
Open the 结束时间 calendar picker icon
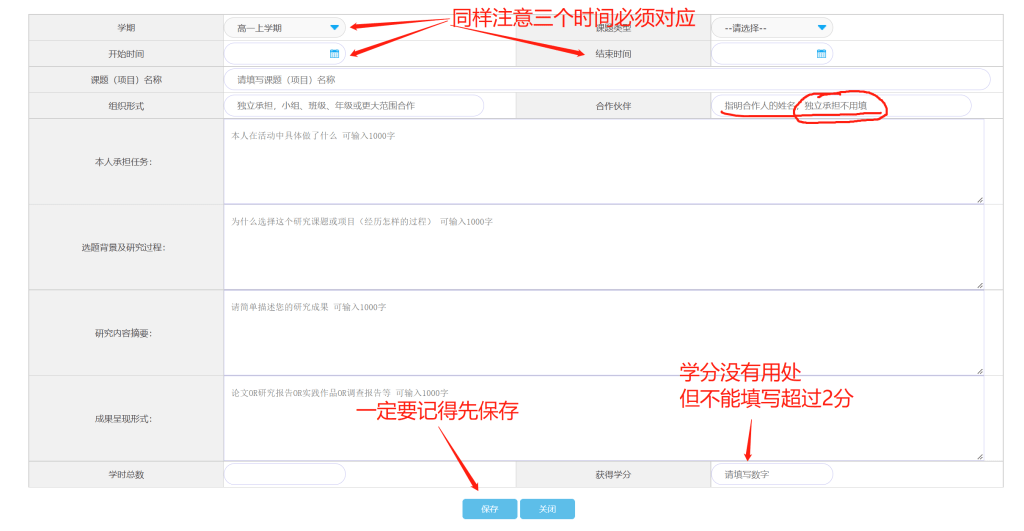click(x=821, y=54)
